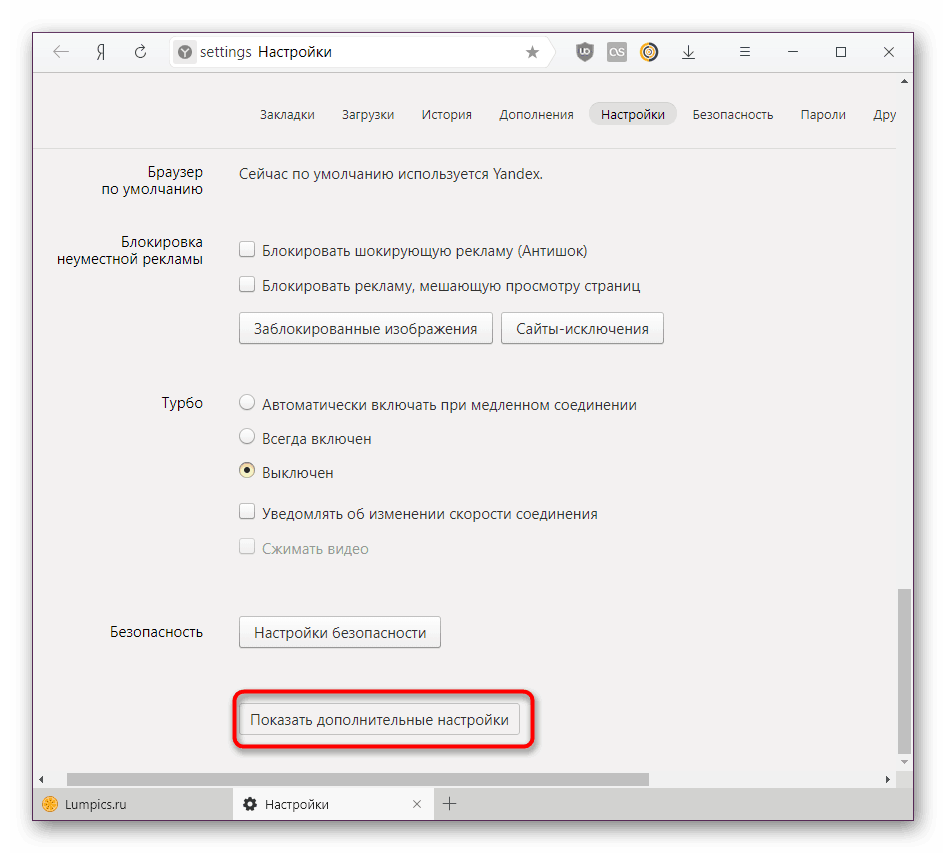The width and height of the screenshot is (946, 853).
Task: Click the 'Турбо' section label
Action: click(182, 403)
